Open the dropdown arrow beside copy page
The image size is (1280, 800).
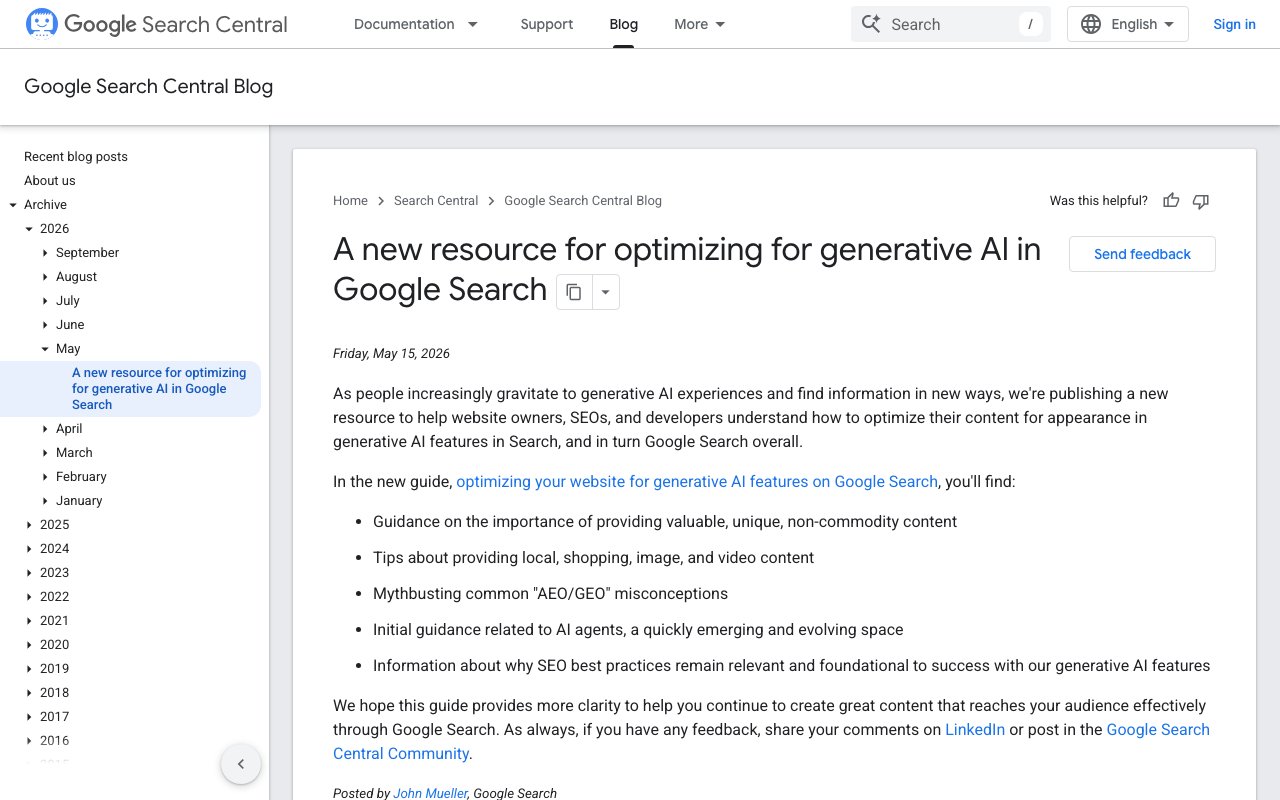tap(606, 292)
